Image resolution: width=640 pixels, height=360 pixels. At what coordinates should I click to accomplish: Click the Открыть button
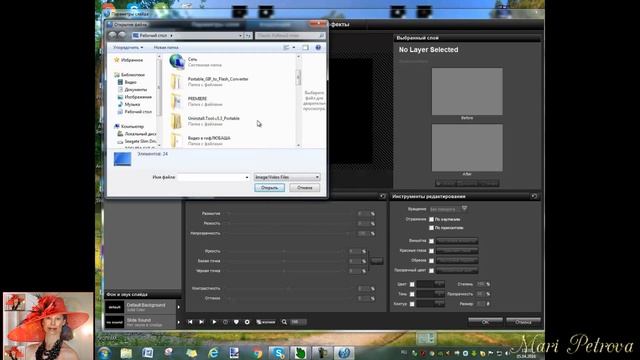[269, 188]
